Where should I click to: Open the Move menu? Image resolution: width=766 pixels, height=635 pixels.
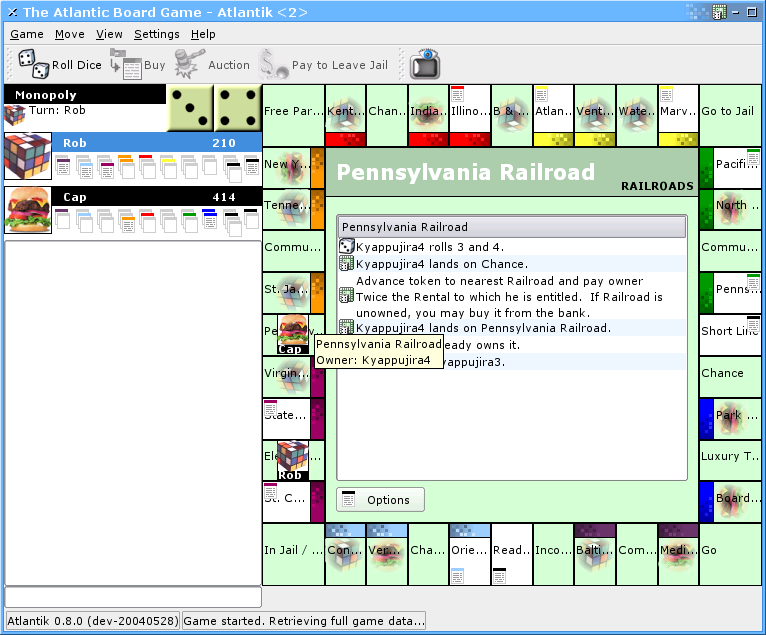tap(69, 34)
